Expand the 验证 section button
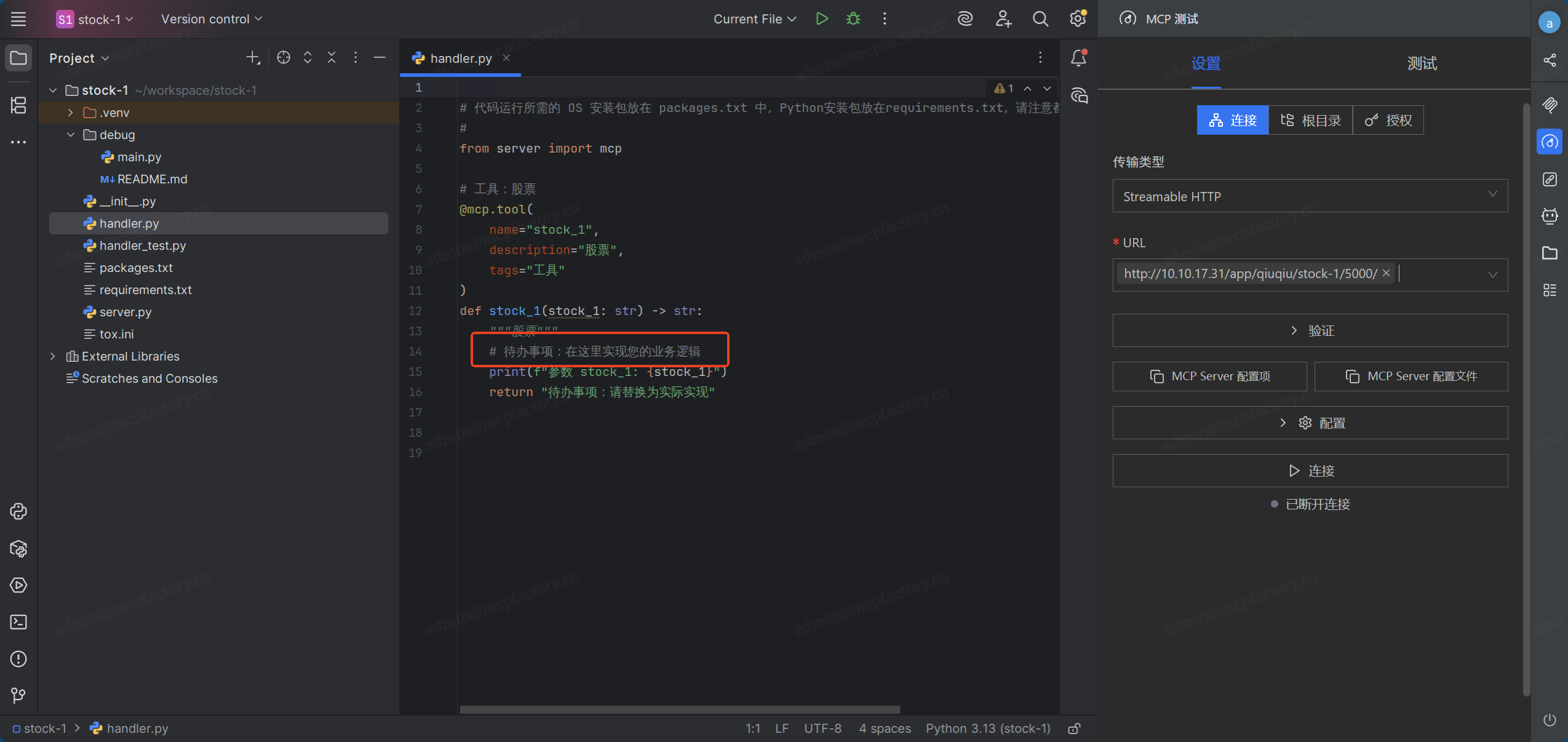 (1310, 330)
